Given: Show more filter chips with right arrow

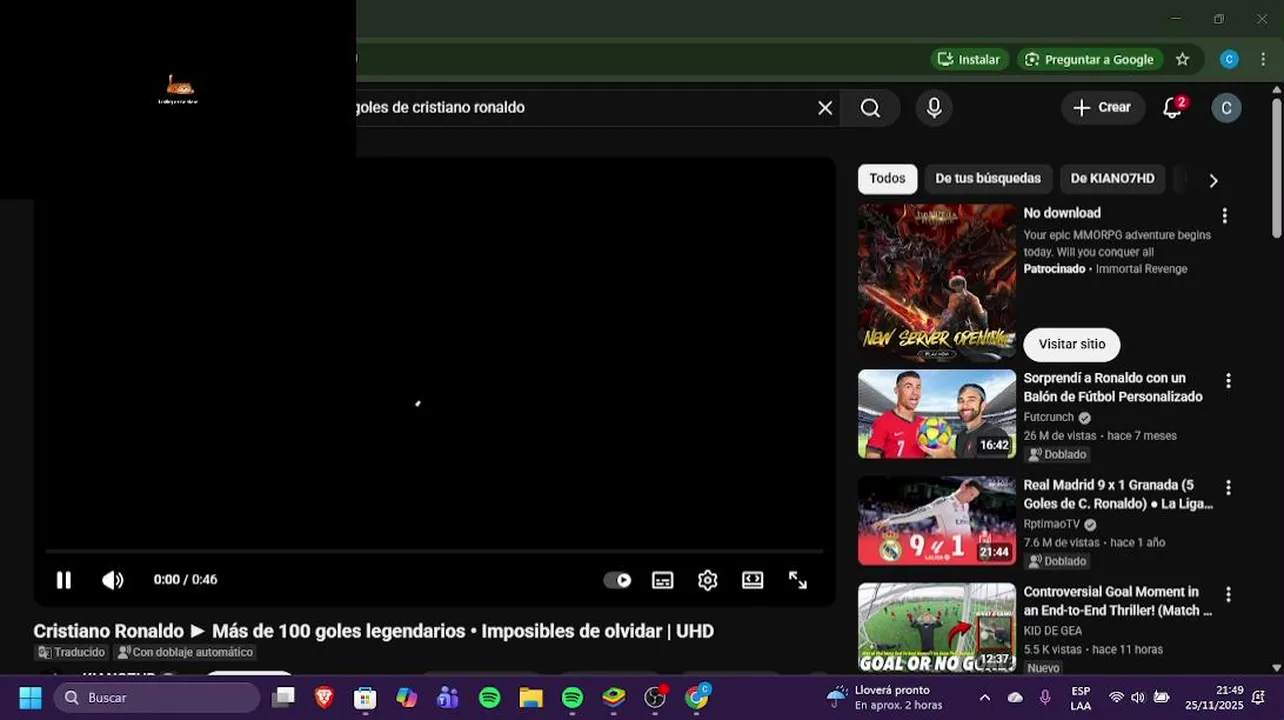Looking at the screenshot, I should (x=1213, y=180).
